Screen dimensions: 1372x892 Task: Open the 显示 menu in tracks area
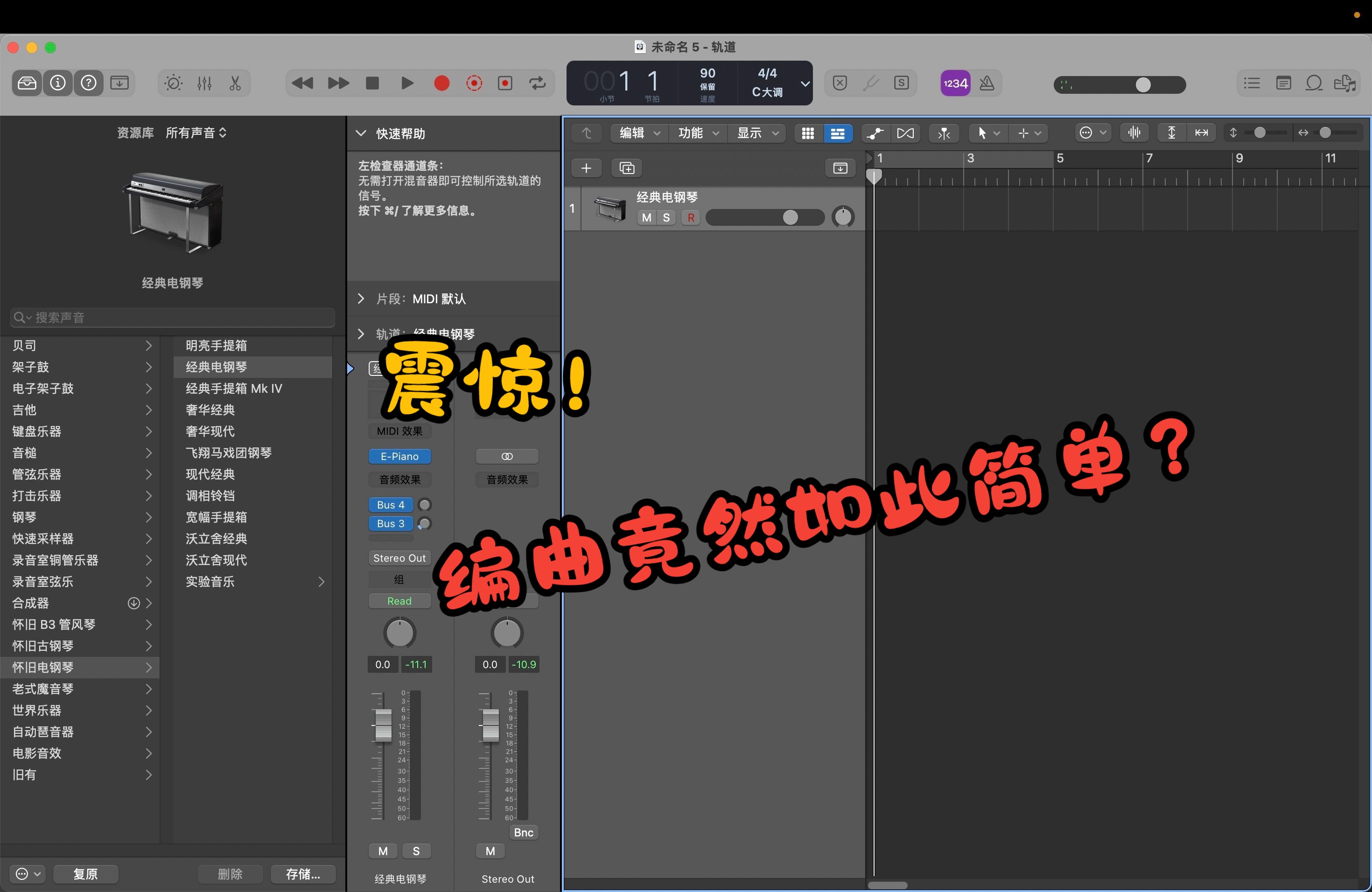[757, 133]
